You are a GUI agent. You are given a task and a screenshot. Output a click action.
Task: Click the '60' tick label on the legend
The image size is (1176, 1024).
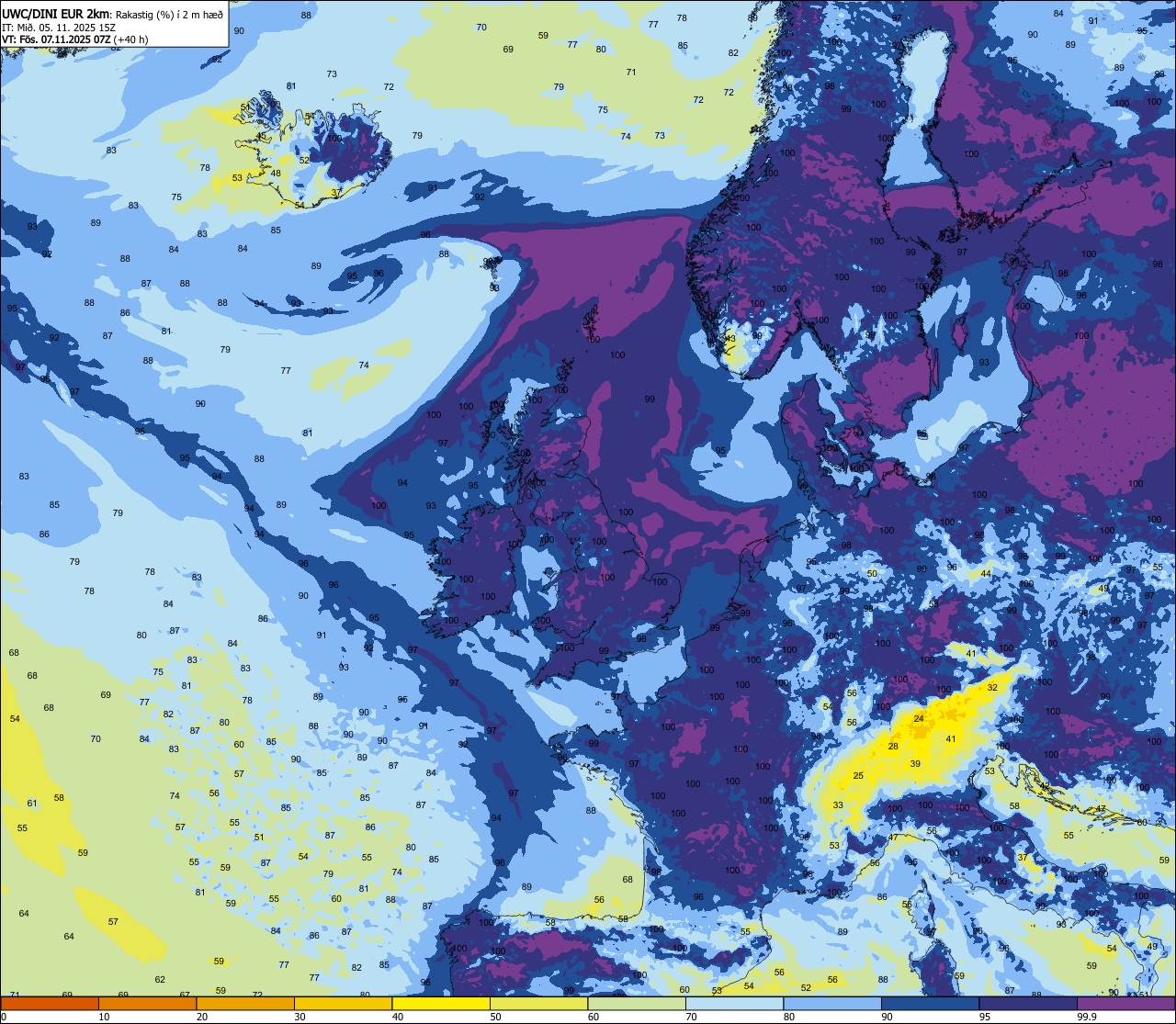coord(594,1017)
